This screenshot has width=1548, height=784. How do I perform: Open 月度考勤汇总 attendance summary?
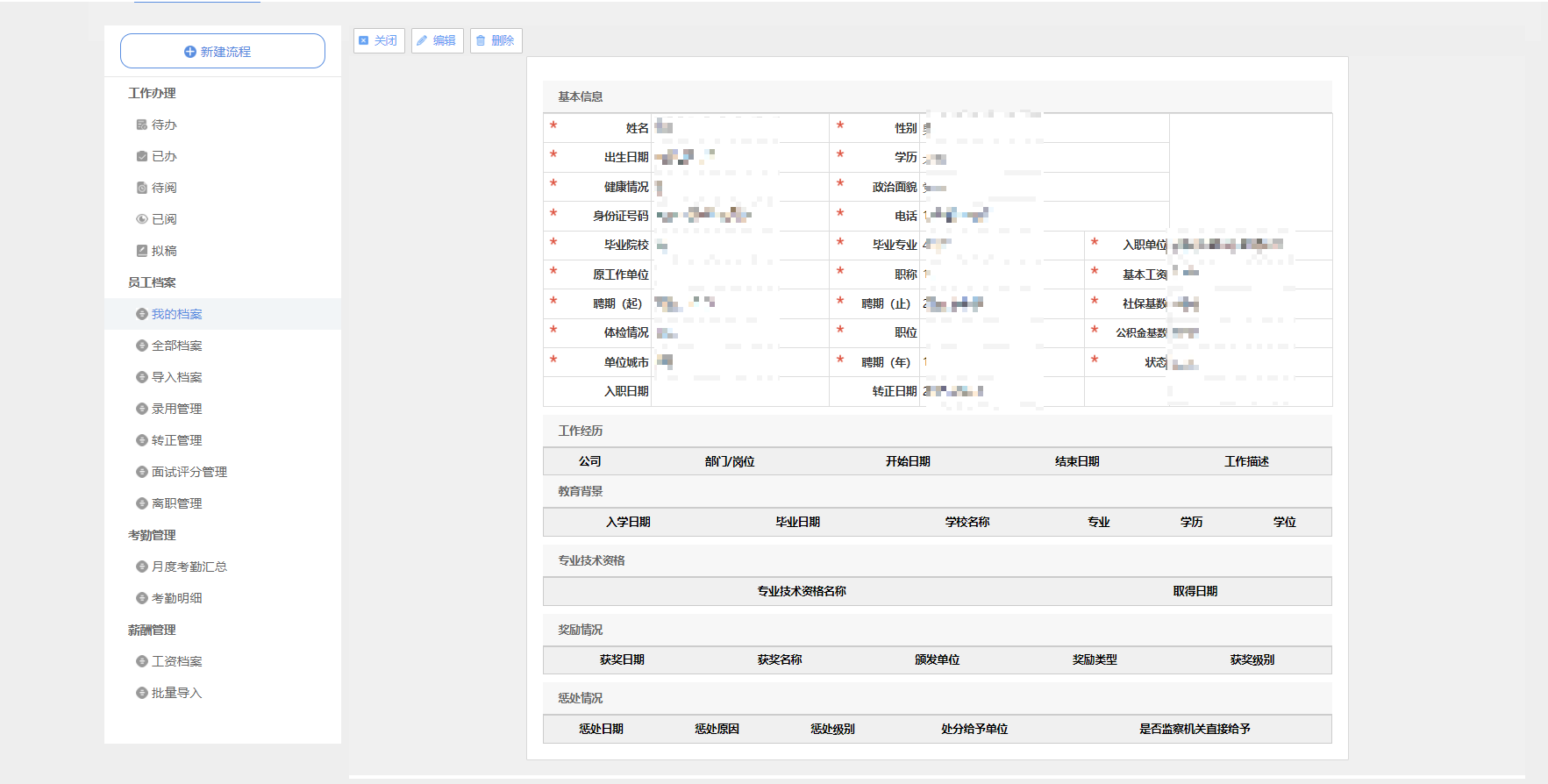tap(189, 567)
